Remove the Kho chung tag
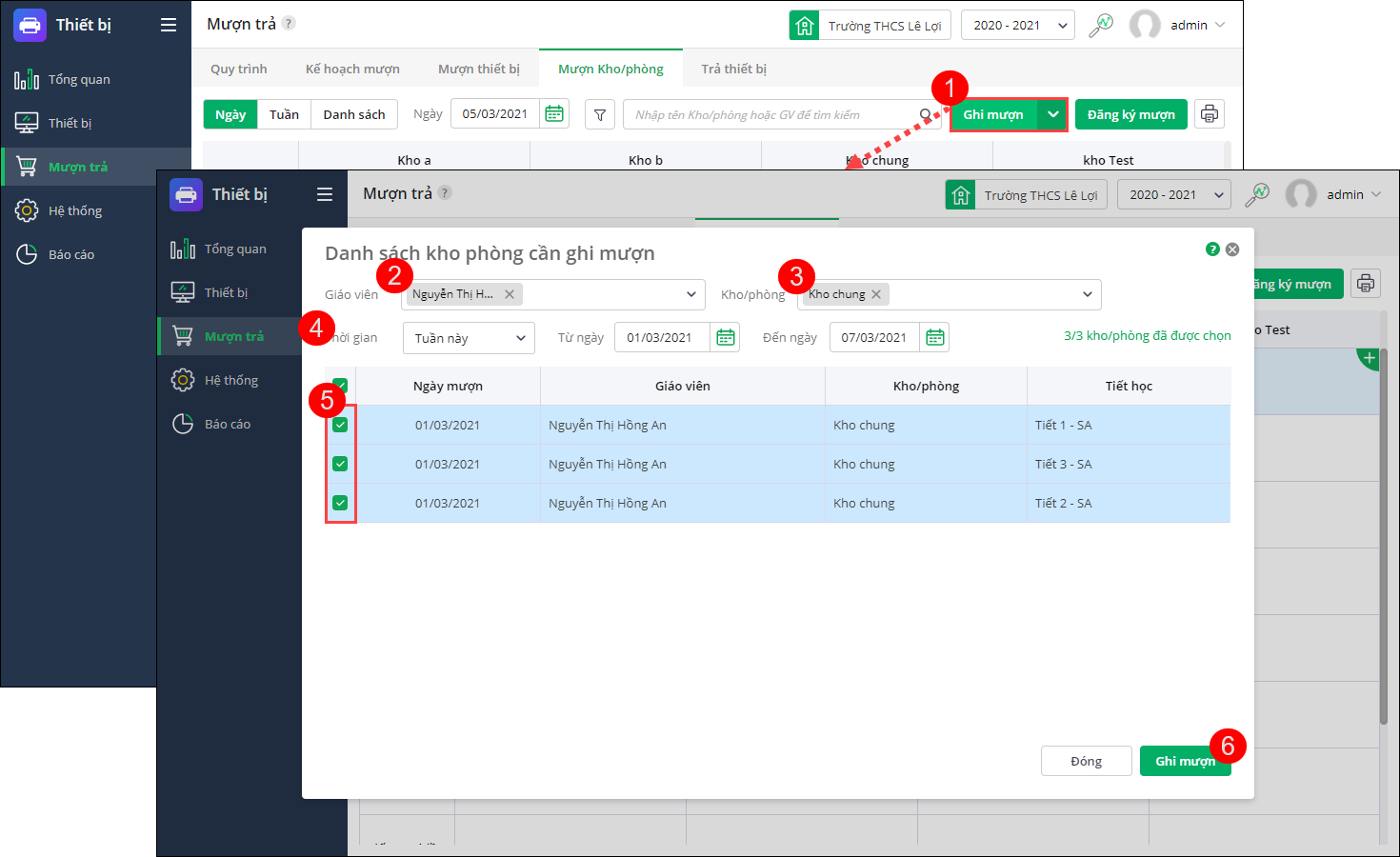 [x=876, y=294]
